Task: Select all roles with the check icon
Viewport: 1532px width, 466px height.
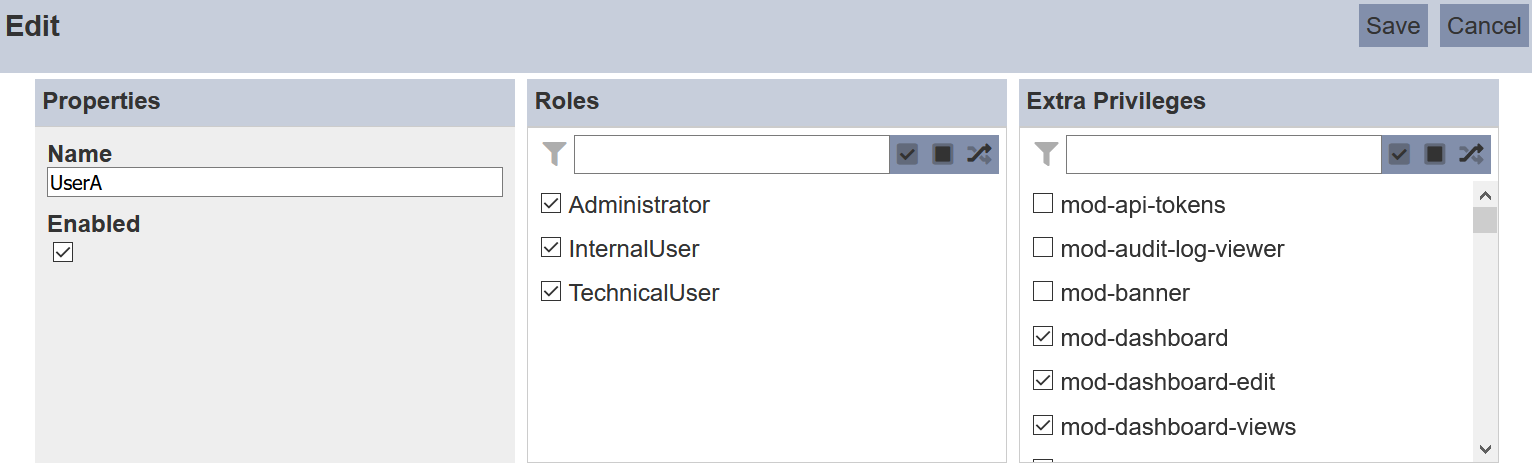Action: coord(907,154)
